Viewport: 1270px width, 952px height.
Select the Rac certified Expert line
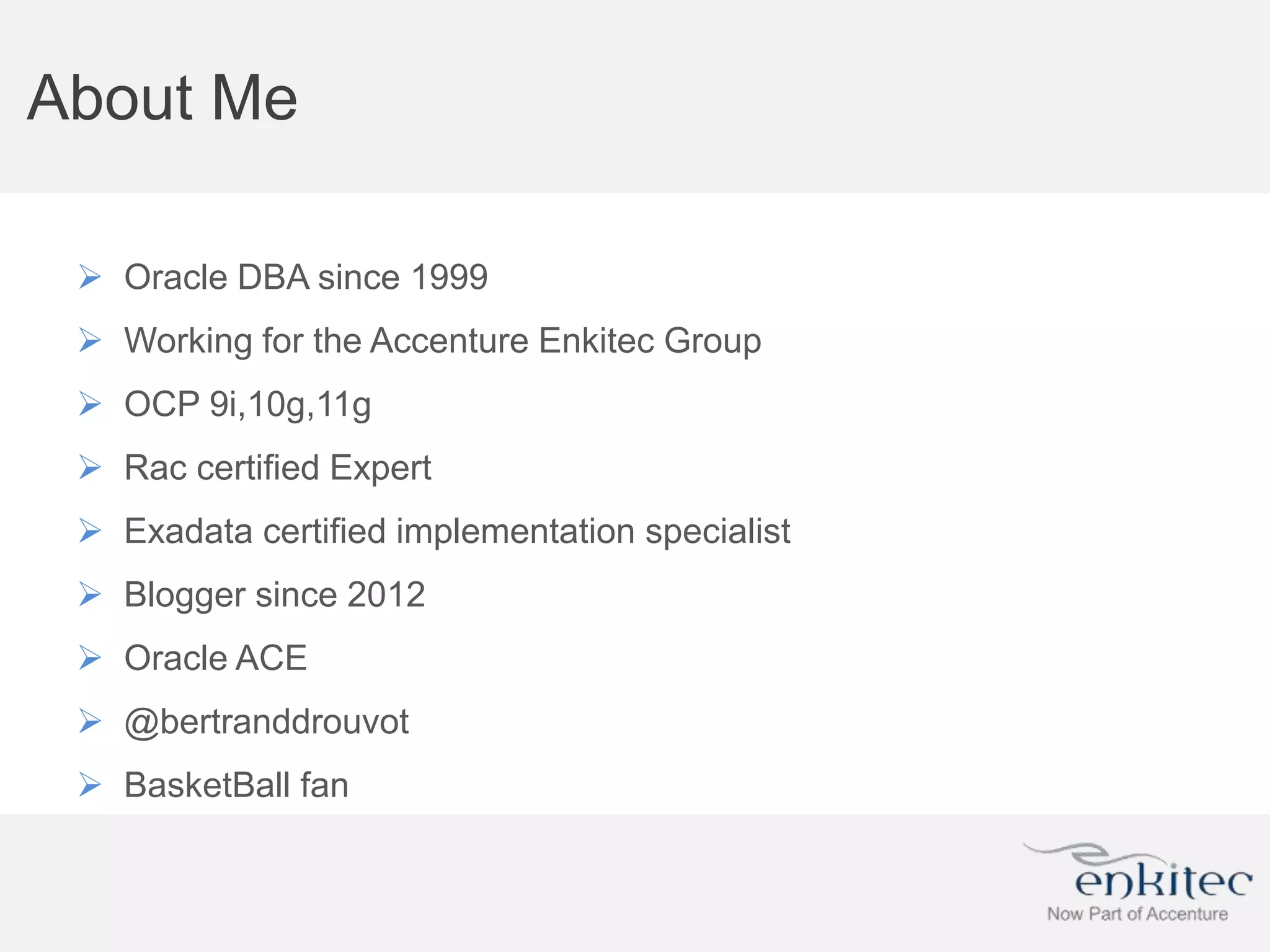coord(277,468)
